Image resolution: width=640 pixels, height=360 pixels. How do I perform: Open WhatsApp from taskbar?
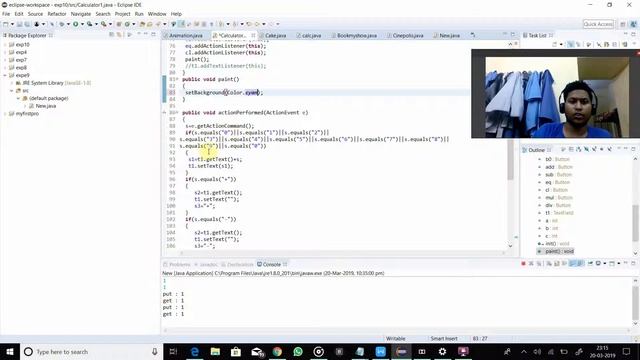point(298,351)
